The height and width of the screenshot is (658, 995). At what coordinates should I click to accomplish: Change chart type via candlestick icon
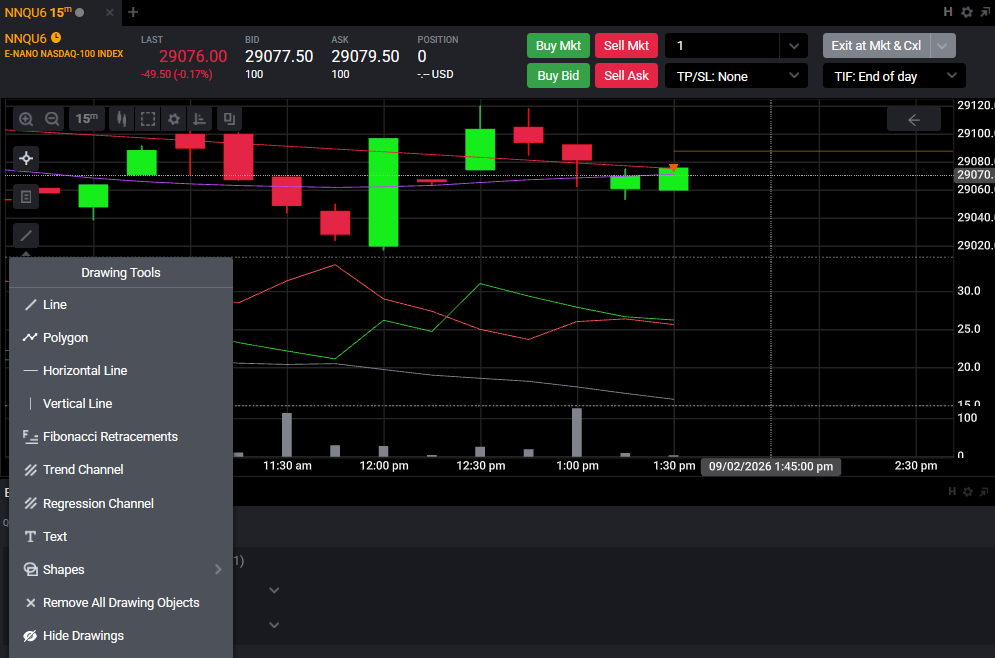121,119
